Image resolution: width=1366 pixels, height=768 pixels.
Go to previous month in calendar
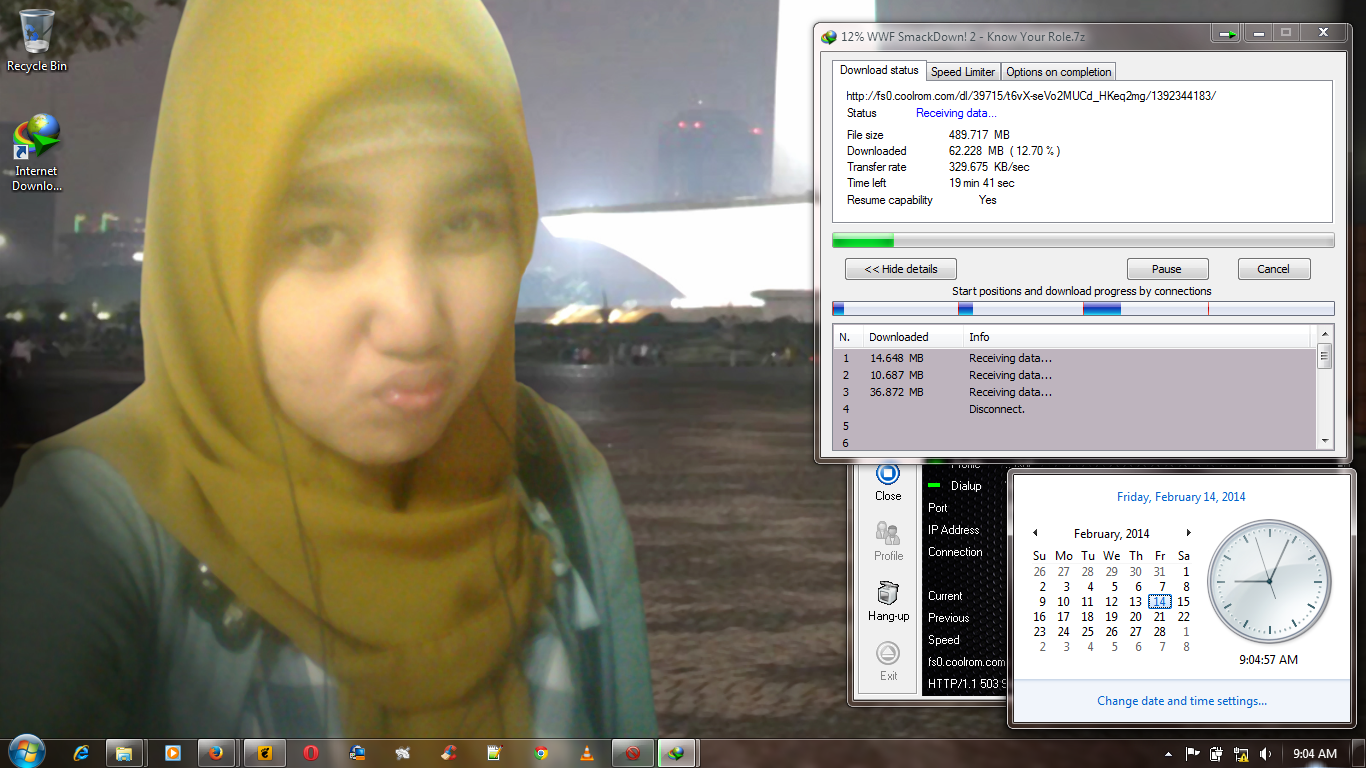(1035, 533)
